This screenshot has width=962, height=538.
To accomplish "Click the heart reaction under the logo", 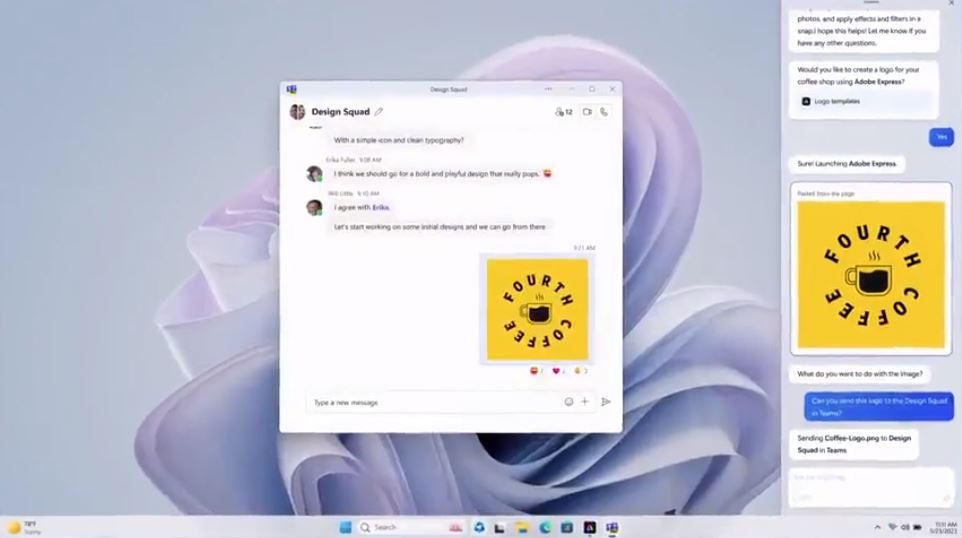I will (558, 371).
